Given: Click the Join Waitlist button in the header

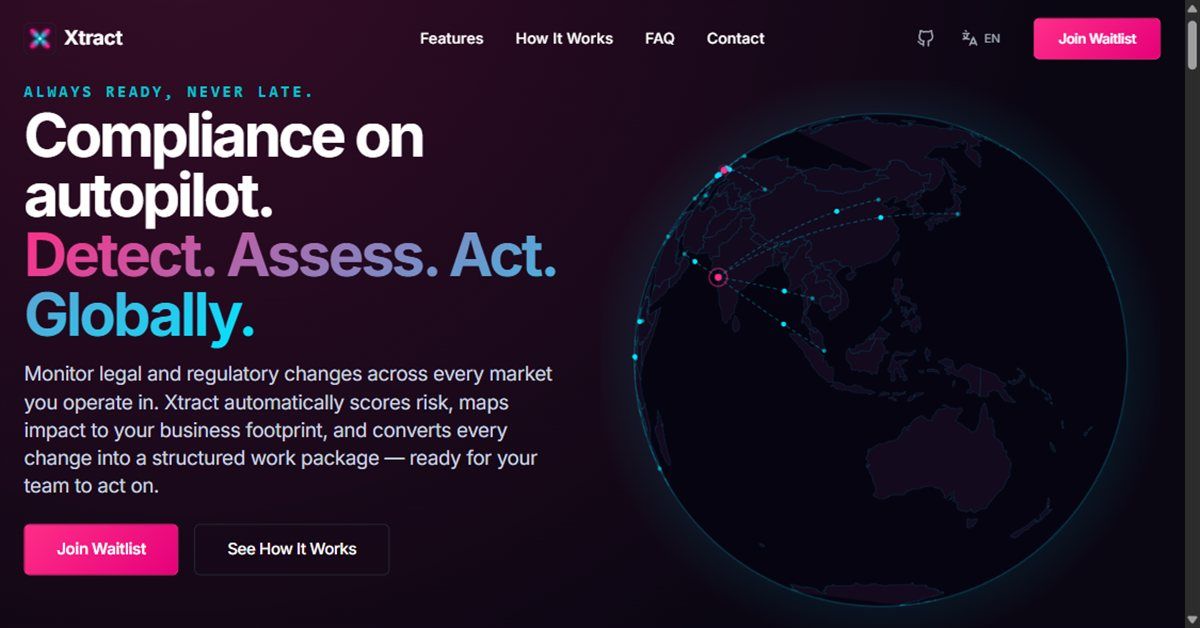Looking at the screenshot, I should pyautogui.click(x=1097, y=39).
